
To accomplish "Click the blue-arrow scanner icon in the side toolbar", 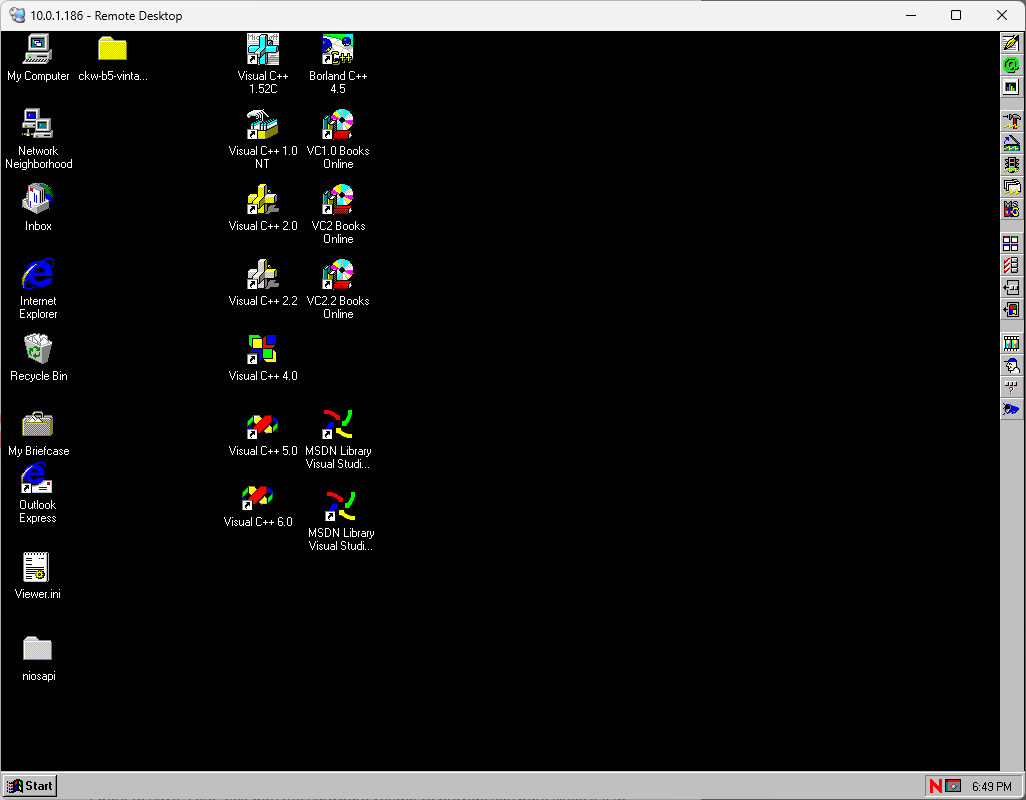I will point(1011,143).
